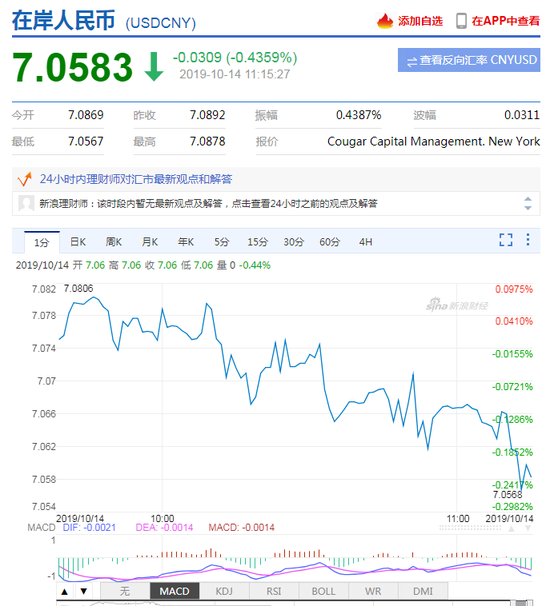Enable the BOLL indicator
The width and height of the screenshot is (550, 606).
(x=324, y=591)
